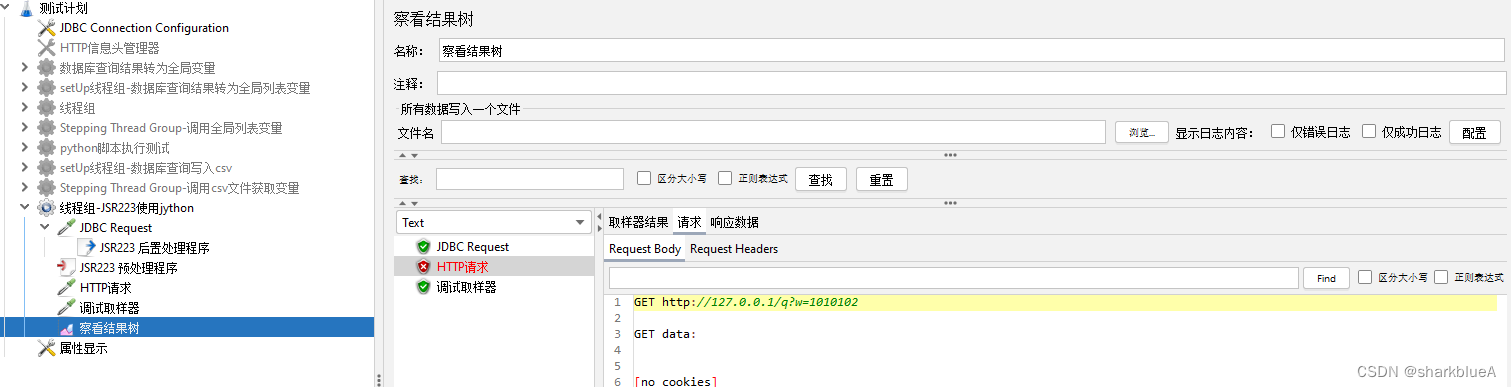Click the JSR223 预处理程序 icon
Image resolution: width=1511 pixels, height=387 pixels.
(x=66, y=268)
